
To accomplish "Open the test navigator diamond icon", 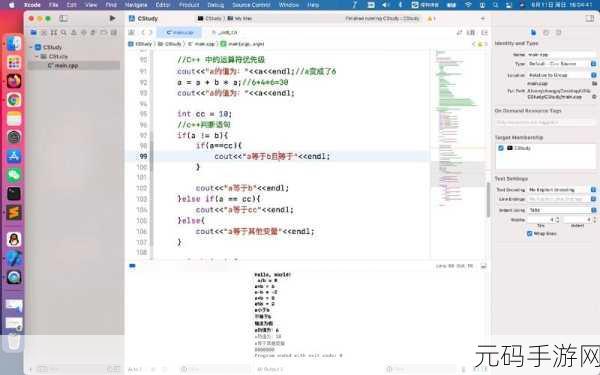I will pyautogui.click(x=84, y=33).
